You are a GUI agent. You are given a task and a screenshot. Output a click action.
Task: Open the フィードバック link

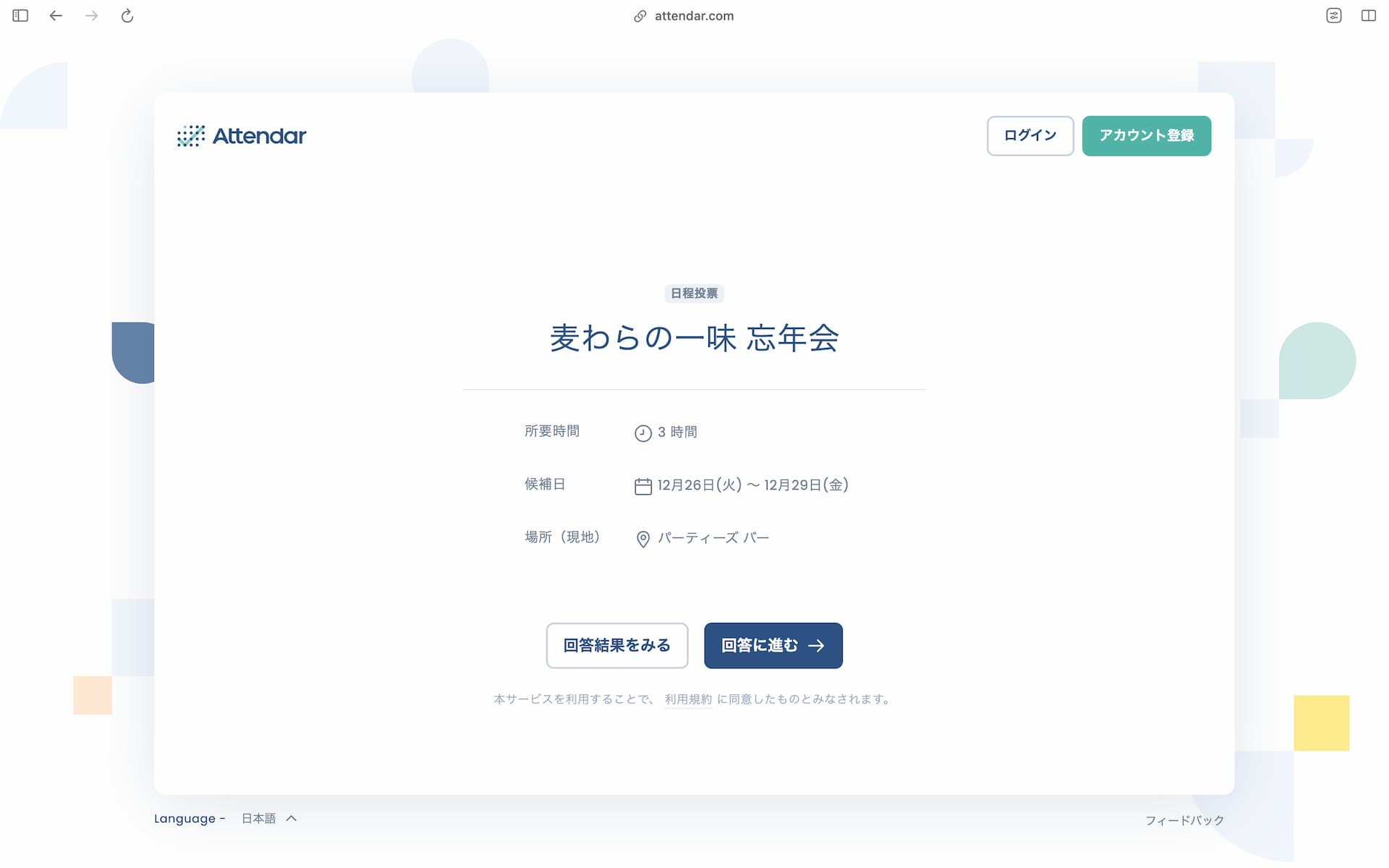point(1185,820)
